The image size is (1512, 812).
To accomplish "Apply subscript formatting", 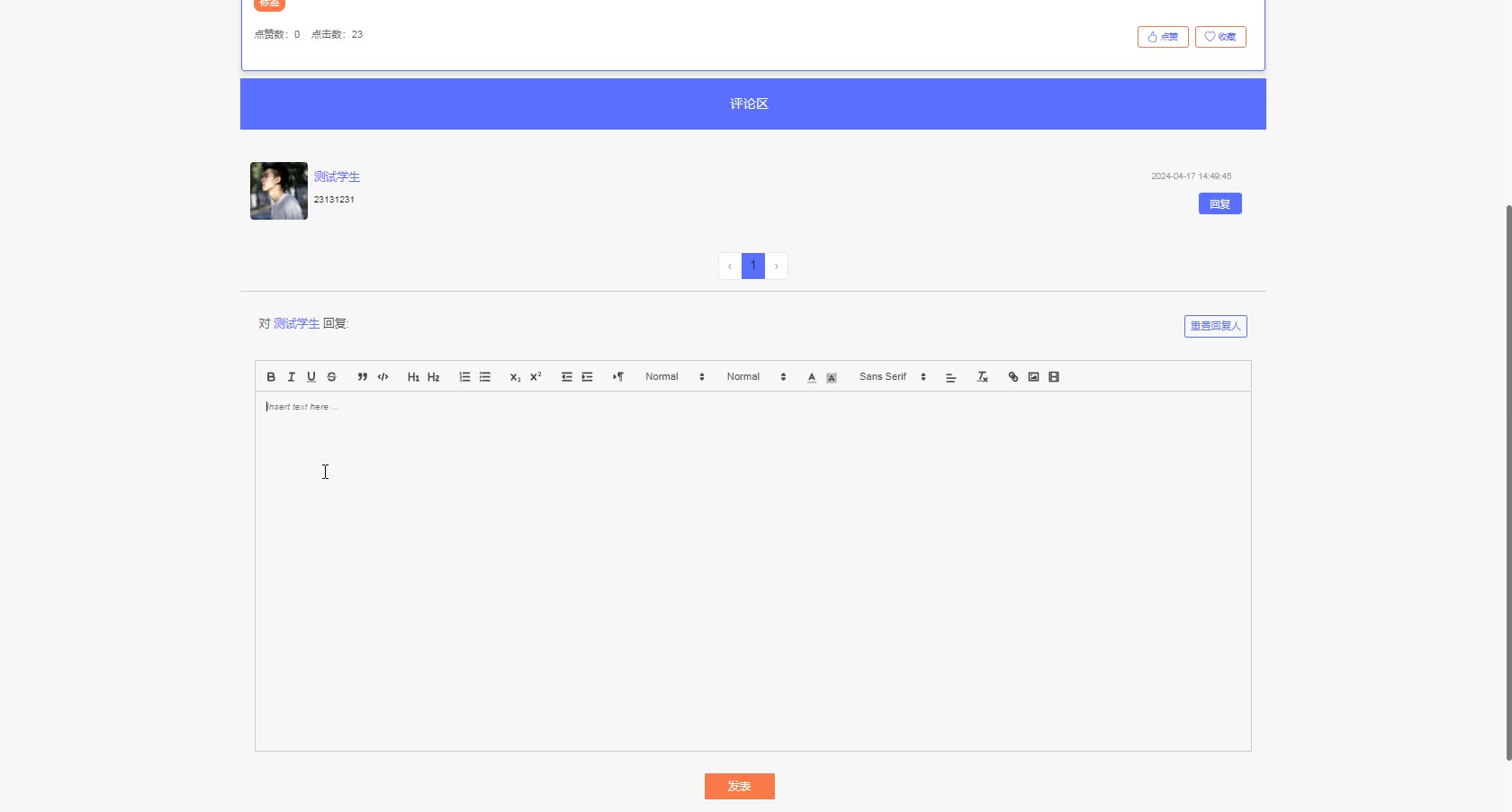I will pos(516,377).
